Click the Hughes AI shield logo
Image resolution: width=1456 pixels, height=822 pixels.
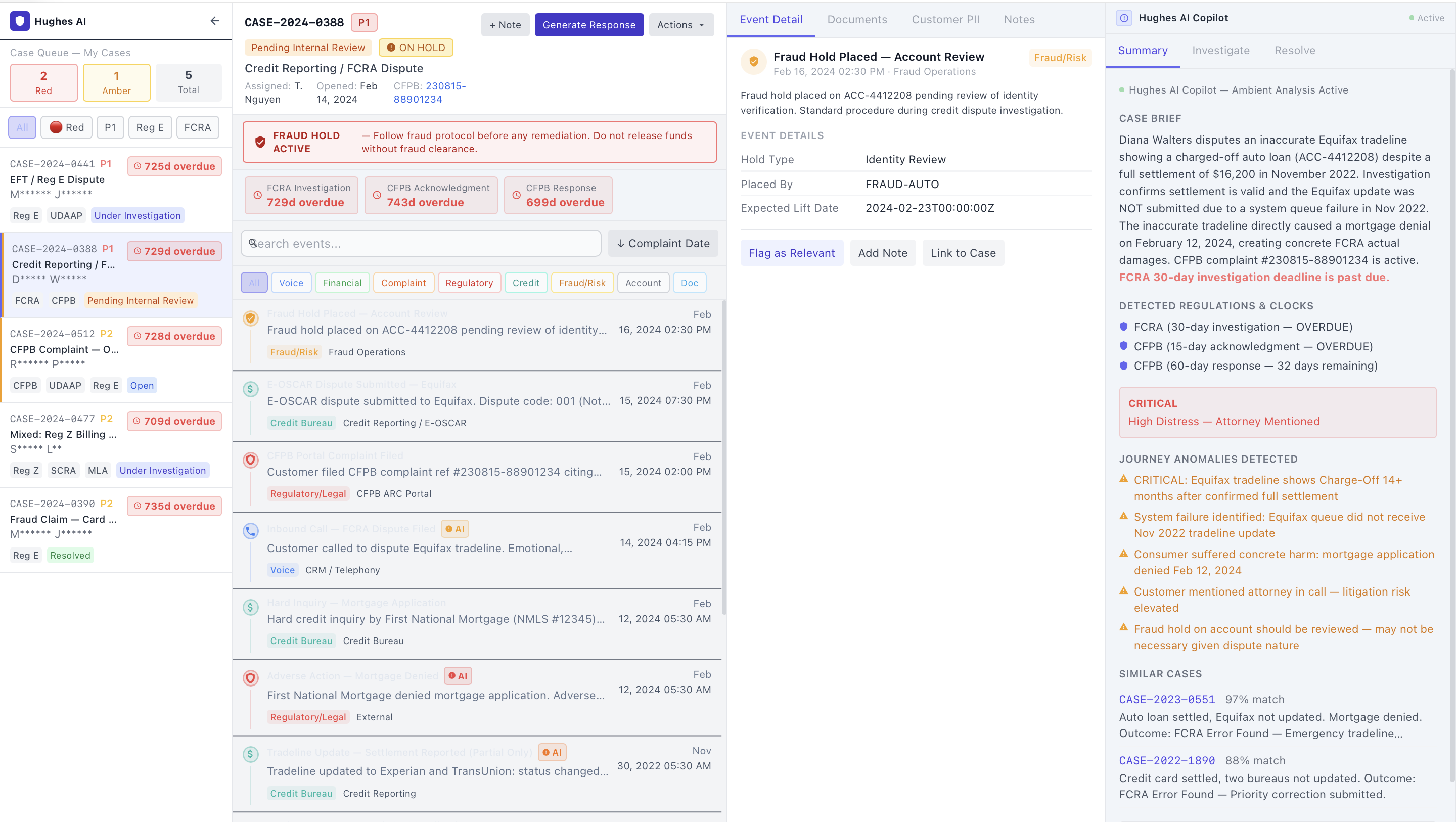tap(20, 21)
